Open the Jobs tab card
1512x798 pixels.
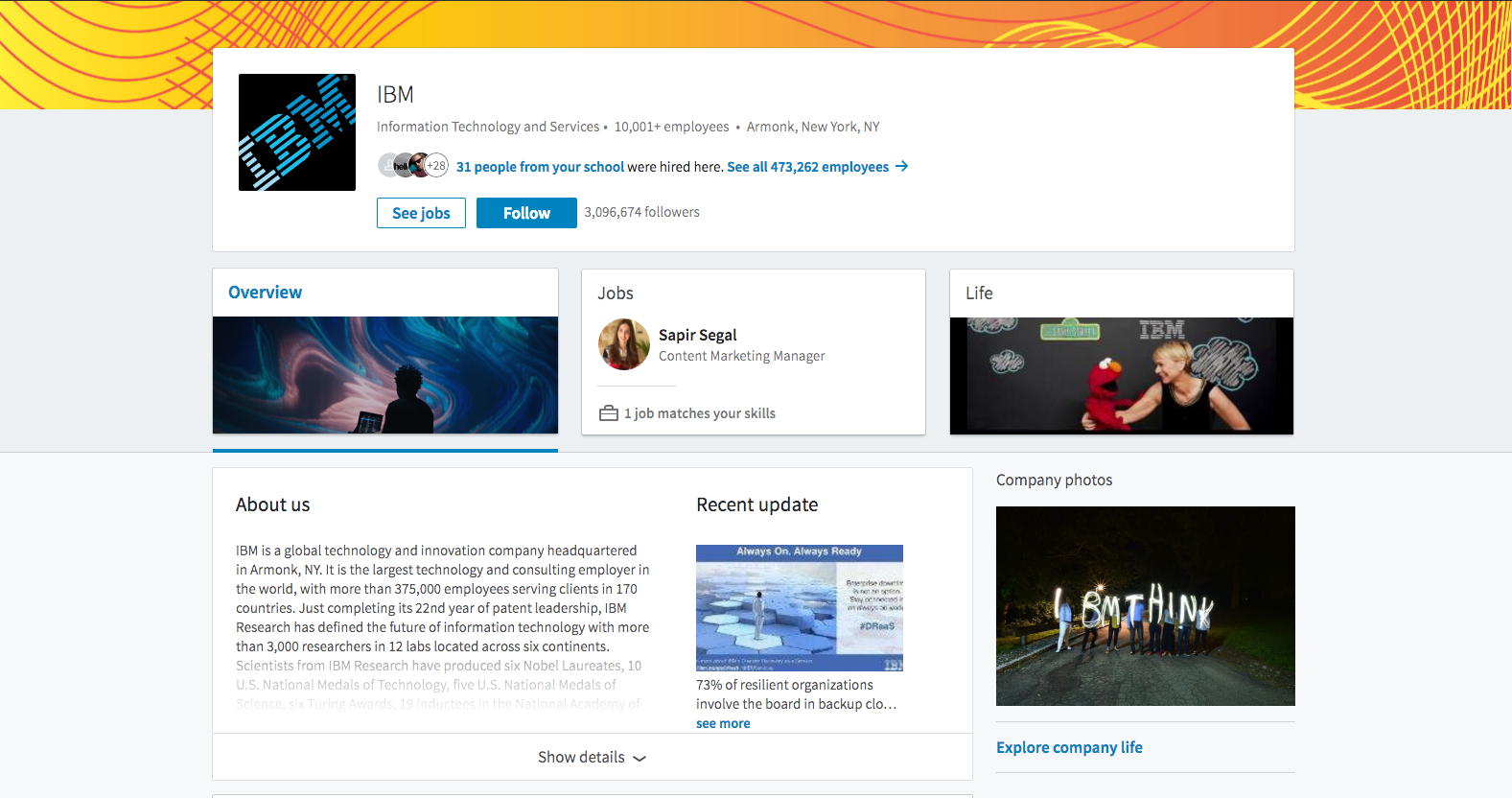754,352
